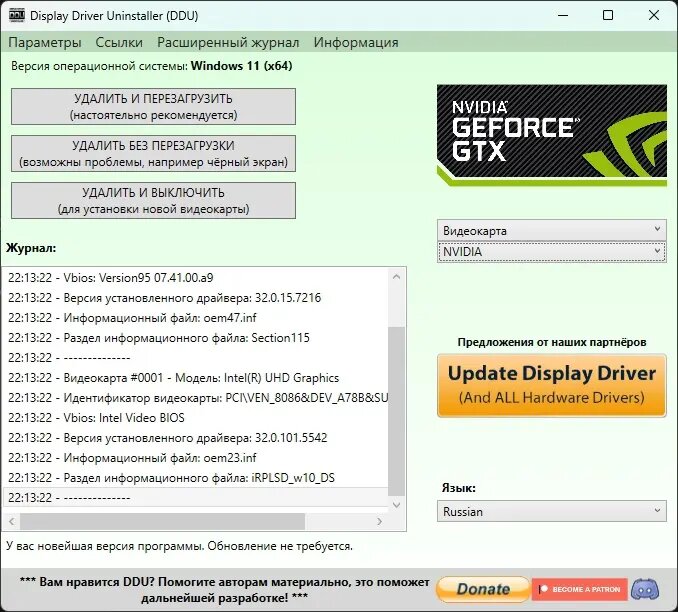The width and height of the screenshot is (678, 612).
Task: Click log horizontal scroll left arrow
Action: click(x=12, y=522)
